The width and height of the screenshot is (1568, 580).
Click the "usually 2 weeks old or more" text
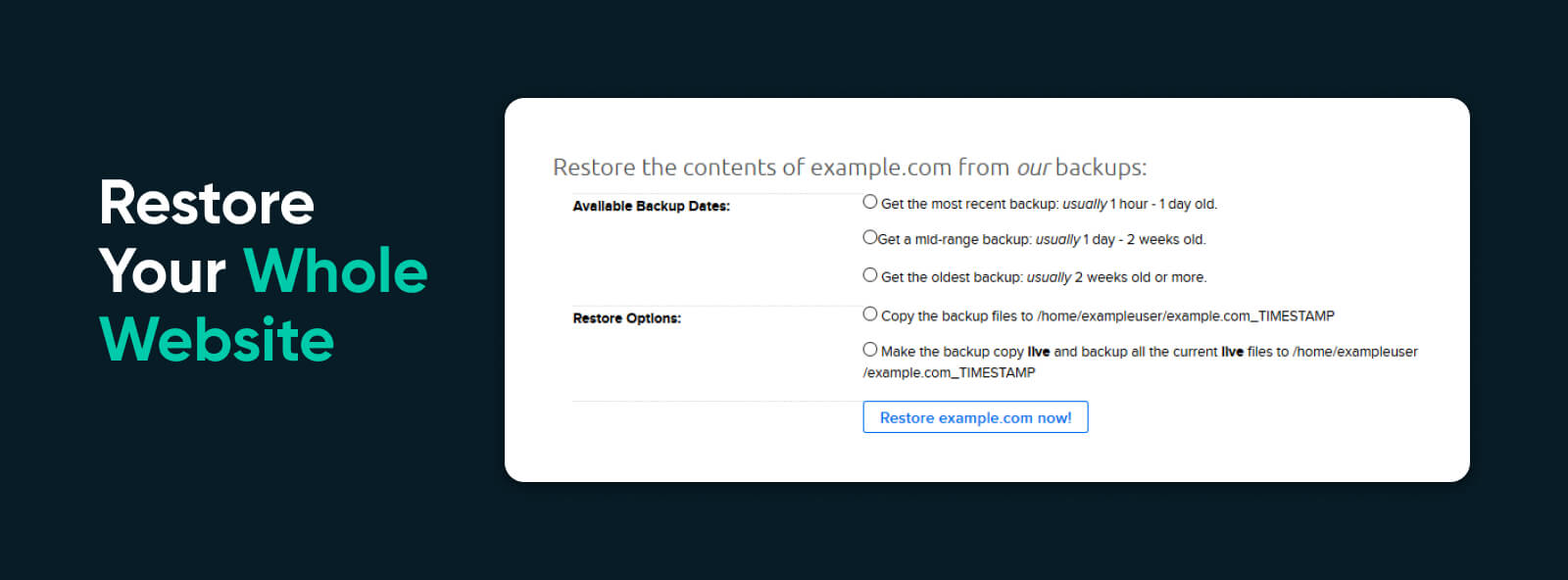click(1116, 277)
